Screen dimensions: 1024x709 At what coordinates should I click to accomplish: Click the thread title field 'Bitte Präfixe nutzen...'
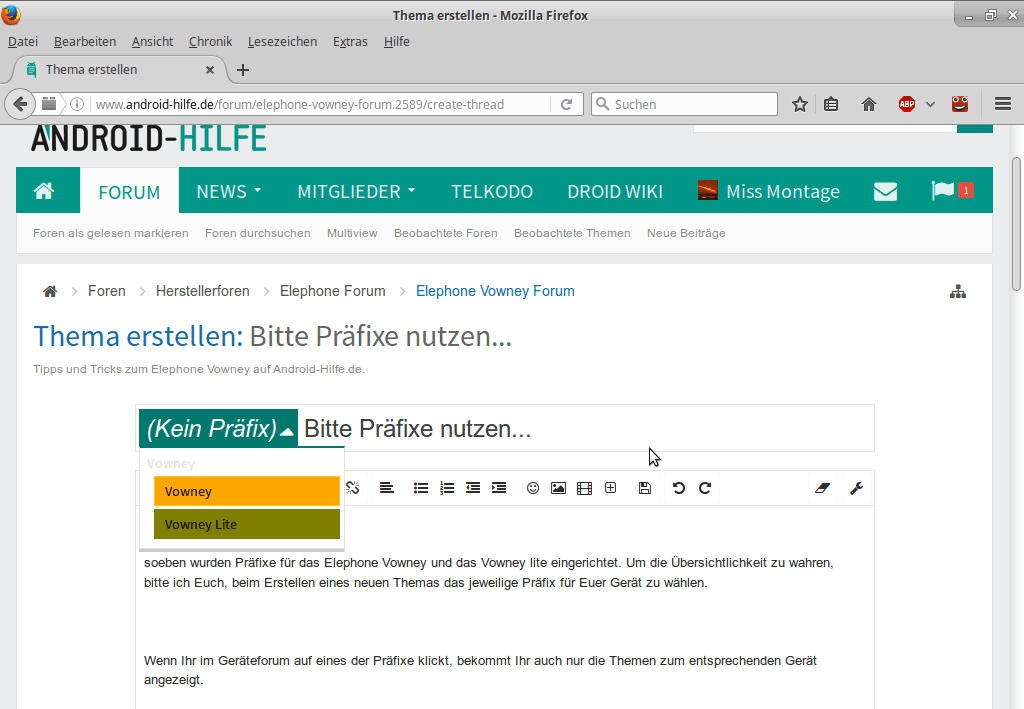[586, 428]
